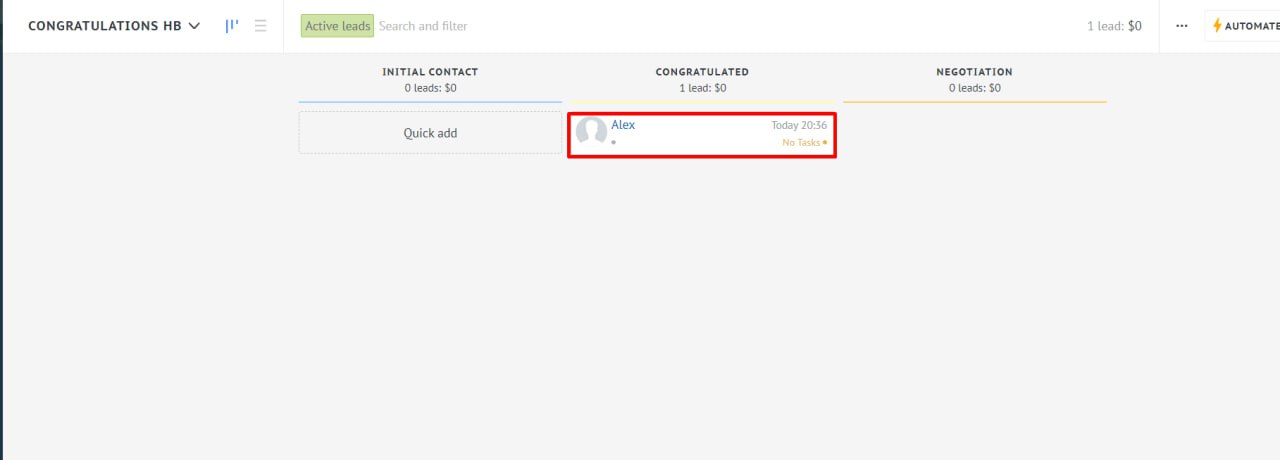The image size is (1280, 460).
Task: Select the Initial Contact stage header
Action: 430,72
